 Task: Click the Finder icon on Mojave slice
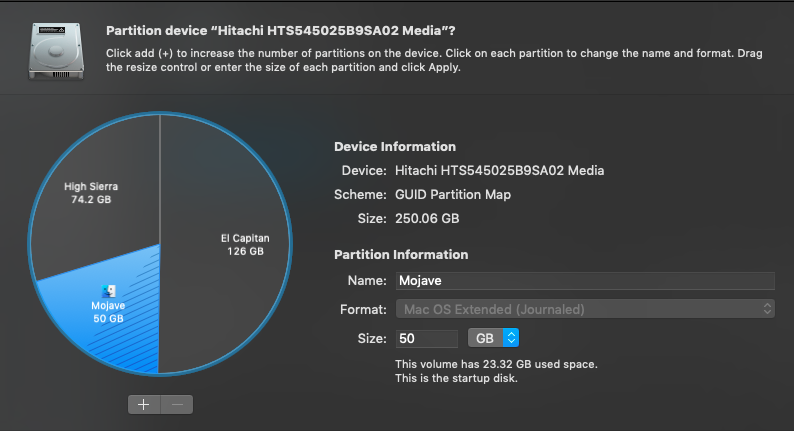pos(108,291)
